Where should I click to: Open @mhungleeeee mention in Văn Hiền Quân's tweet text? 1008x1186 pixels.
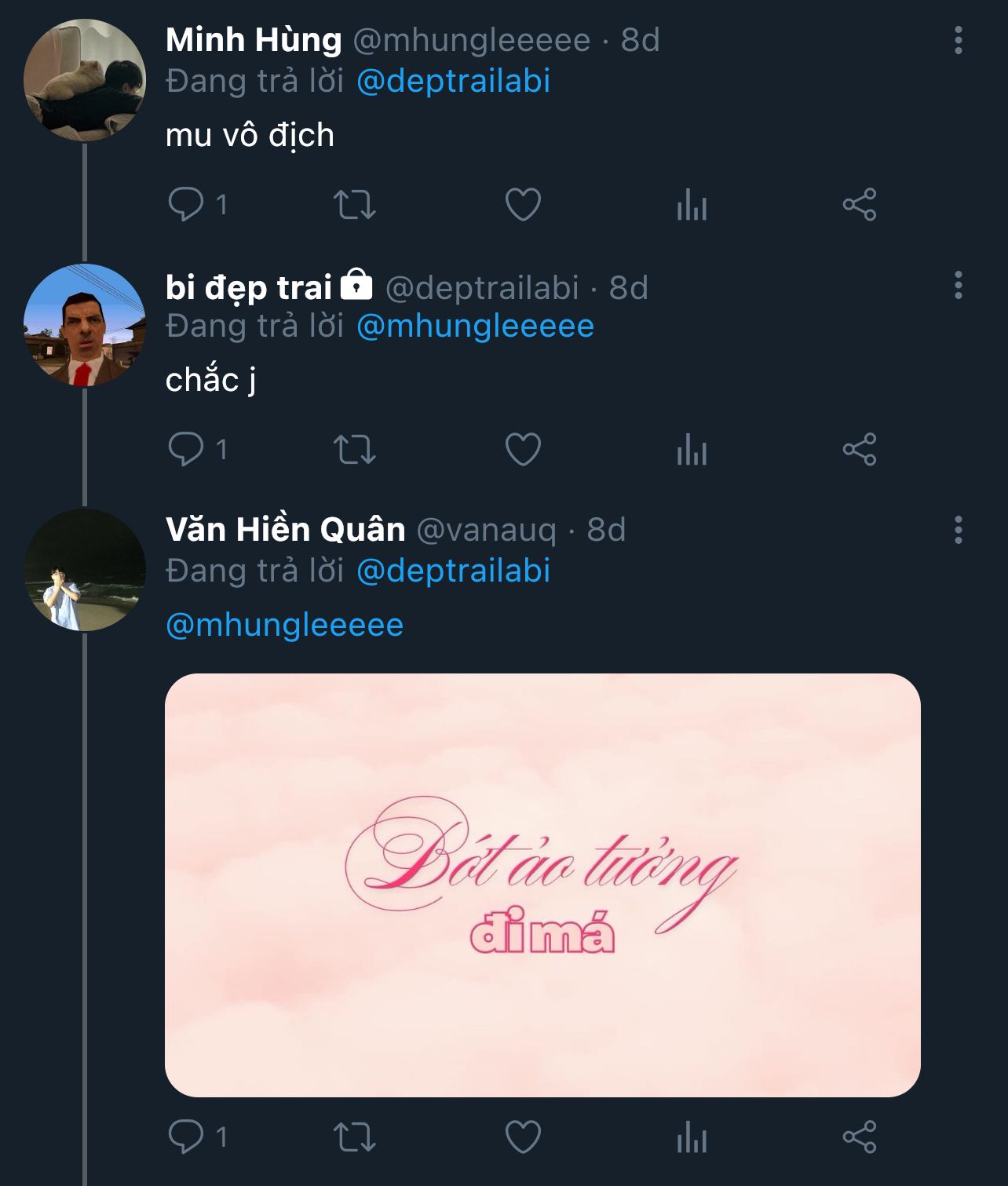285,626
